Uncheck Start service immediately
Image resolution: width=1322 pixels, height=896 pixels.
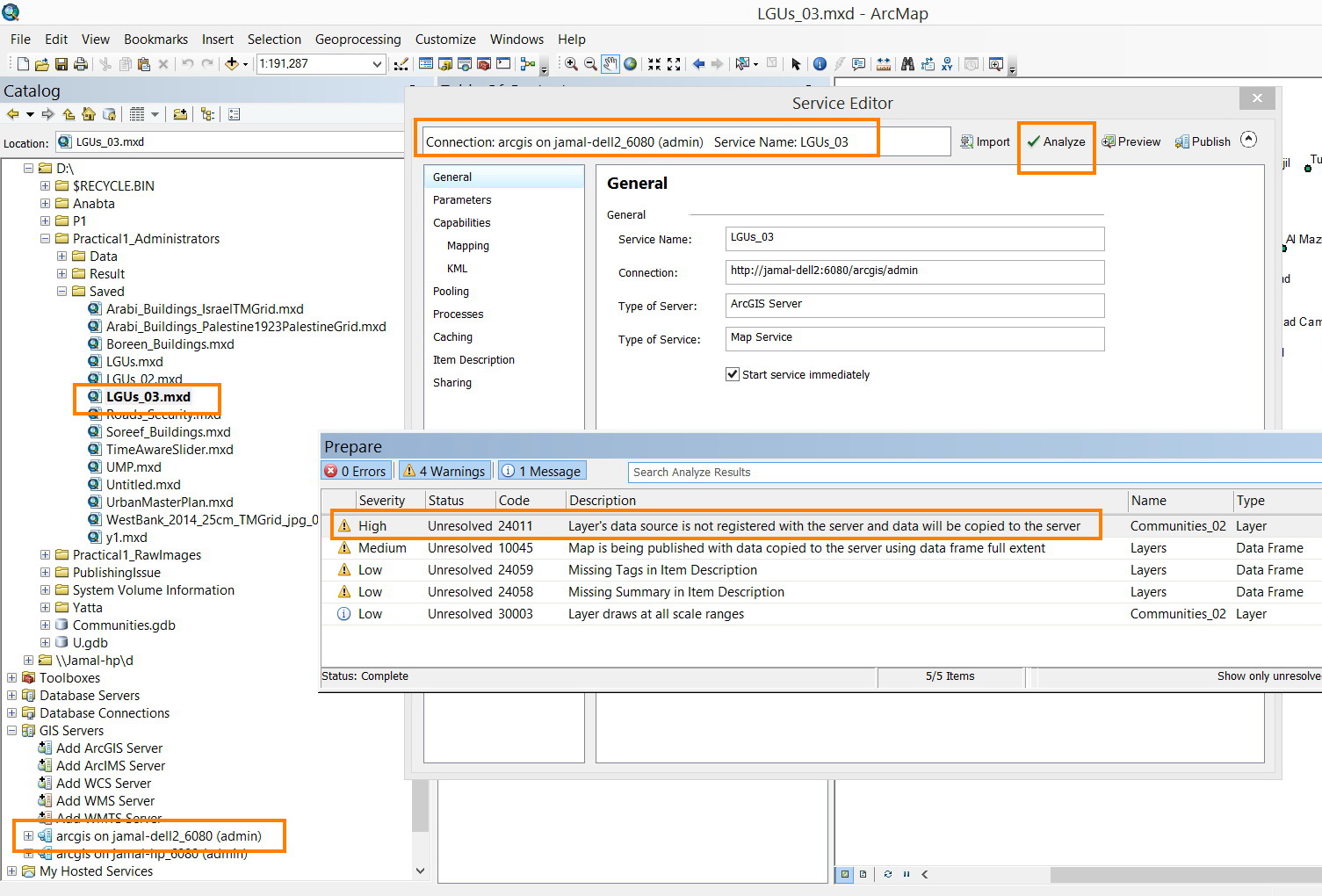[733, 374]
